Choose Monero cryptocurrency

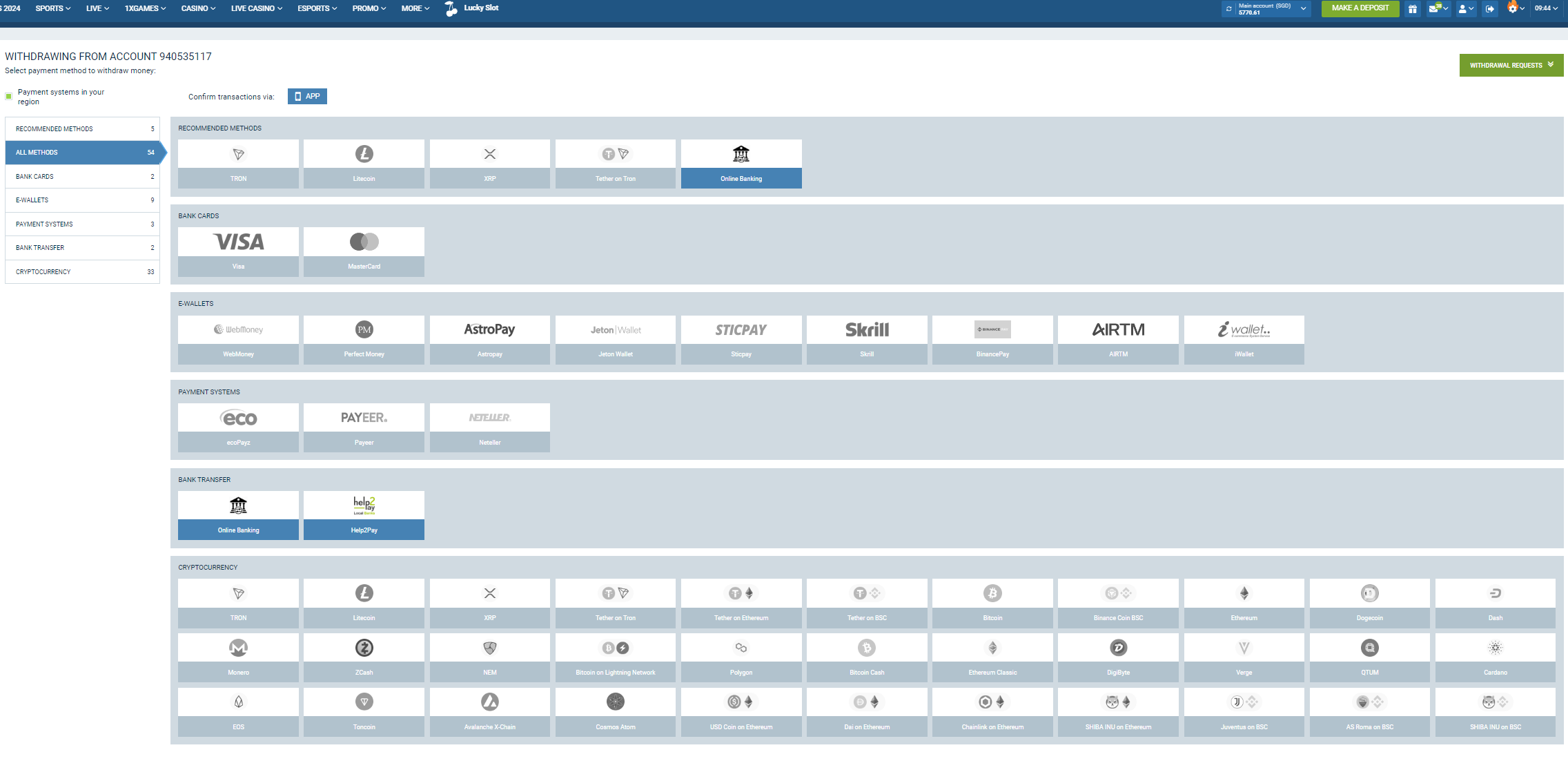(x=238, y=658)
